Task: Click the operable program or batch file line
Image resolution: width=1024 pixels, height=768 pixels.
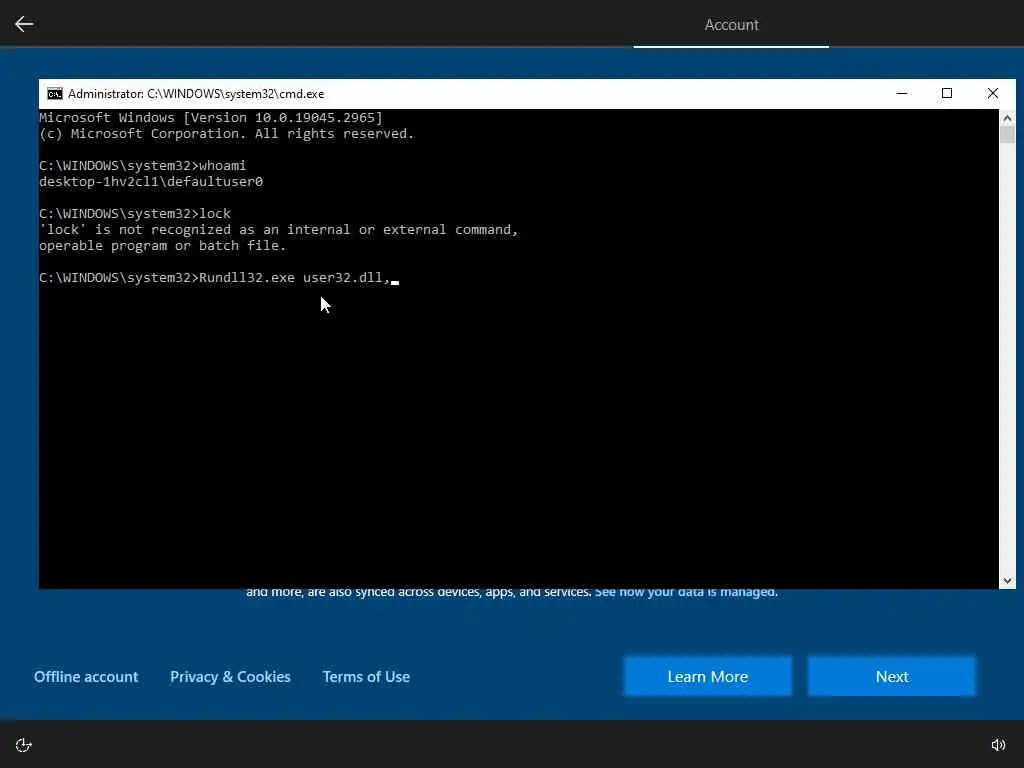Action: point(163,246)
